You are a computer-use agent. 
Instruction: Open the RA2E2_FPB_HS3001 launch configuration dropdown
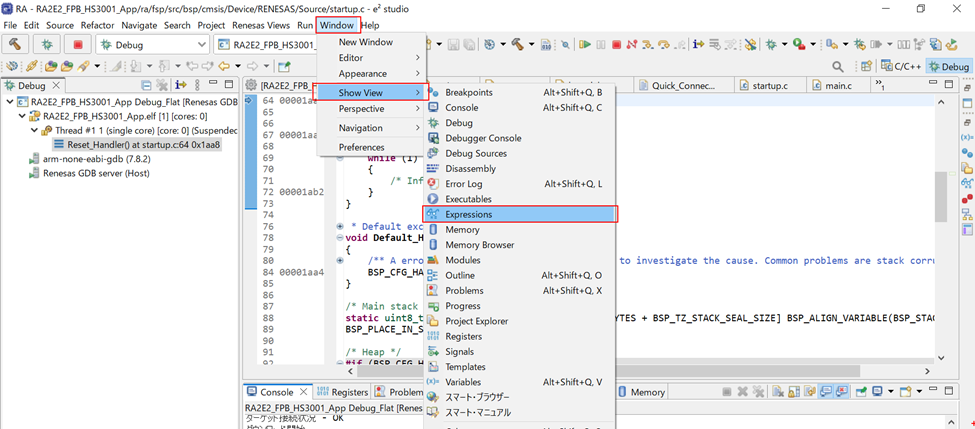pos(266,45)
